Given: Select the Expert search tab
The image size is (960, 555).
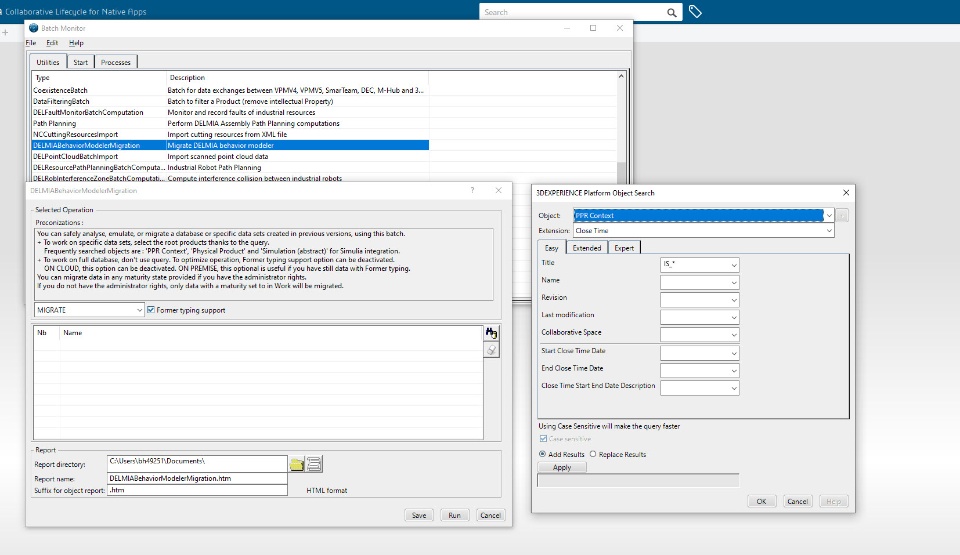Looking at the screenshot, I should pyautogui.click(x=624, y=247).
